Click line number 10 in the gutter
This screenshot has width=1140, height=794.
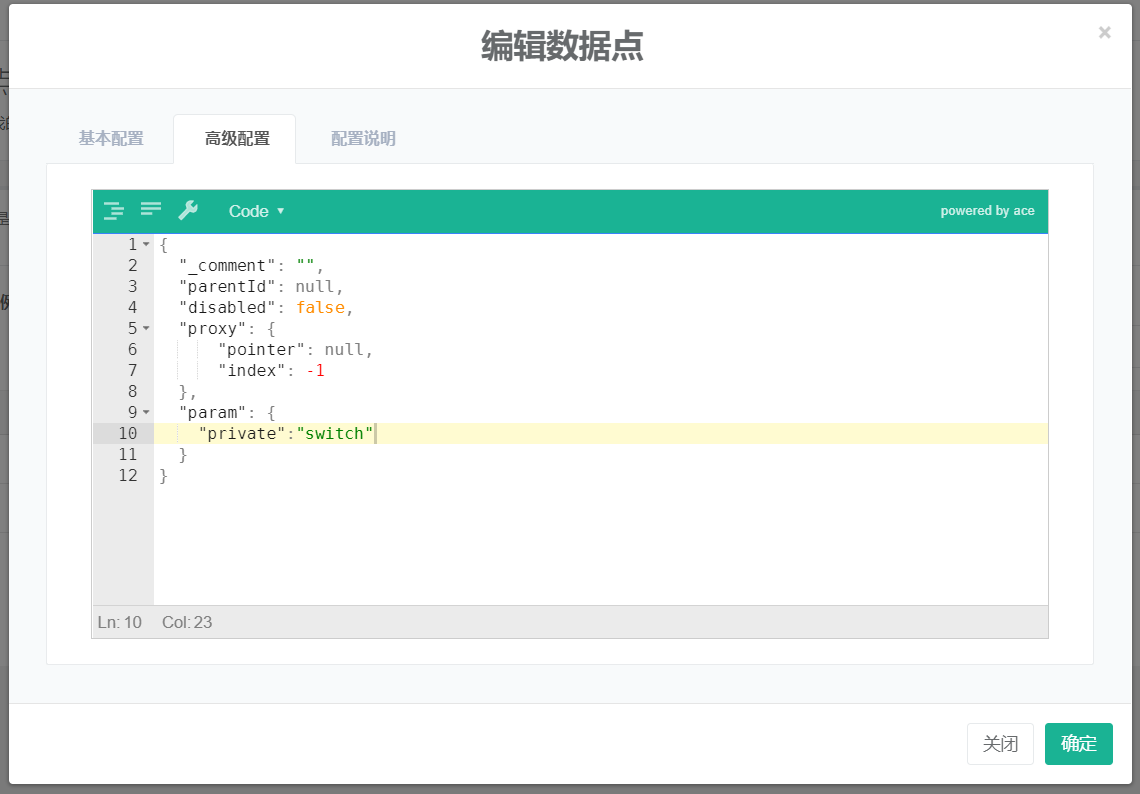click(x=128, y=433)
